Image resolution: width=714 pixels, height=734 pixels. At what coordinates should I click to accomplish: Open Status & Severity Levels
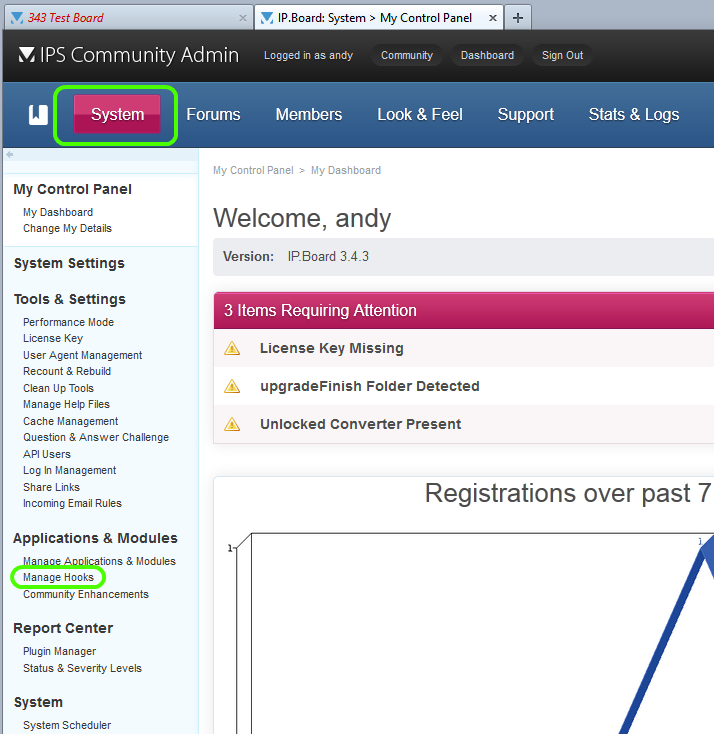82,668
